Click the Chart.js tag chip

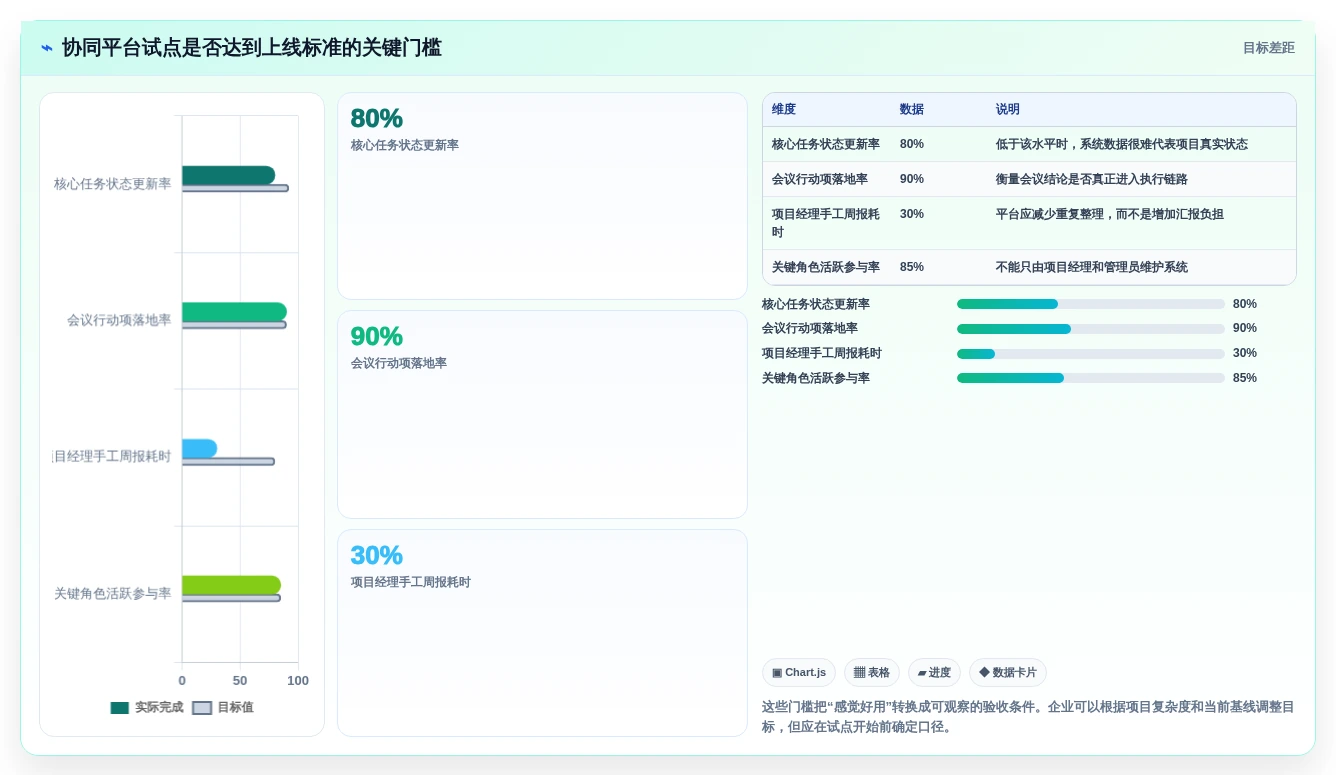click(x=799, y=673)
